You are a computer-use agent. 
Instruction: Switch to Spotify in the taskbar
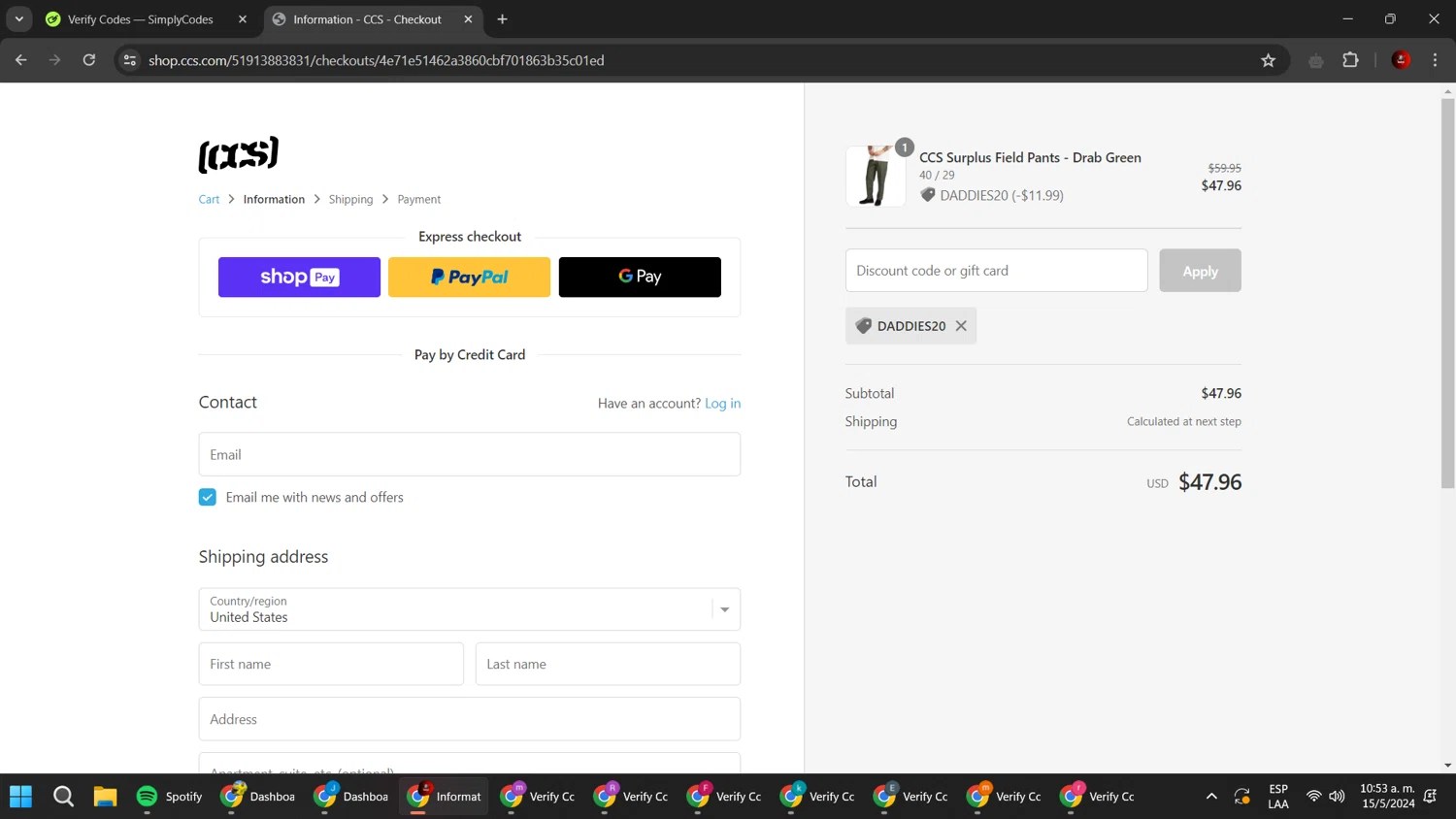(x=170, y=797)
